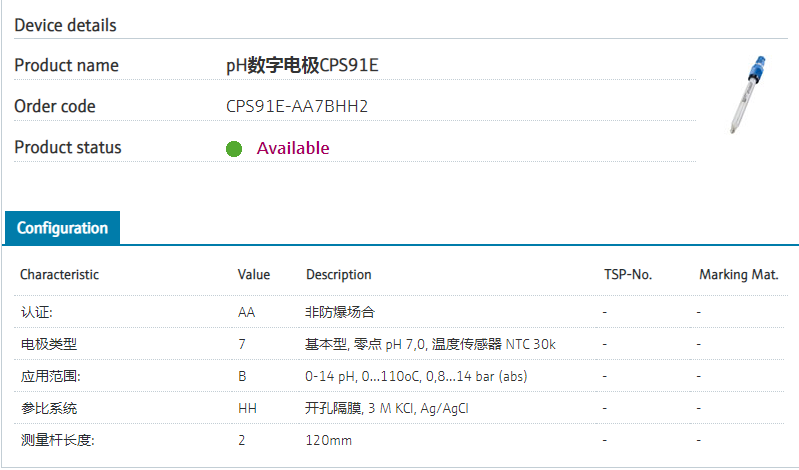
Task: Click the AA value cell
Action: click(247, 312)
